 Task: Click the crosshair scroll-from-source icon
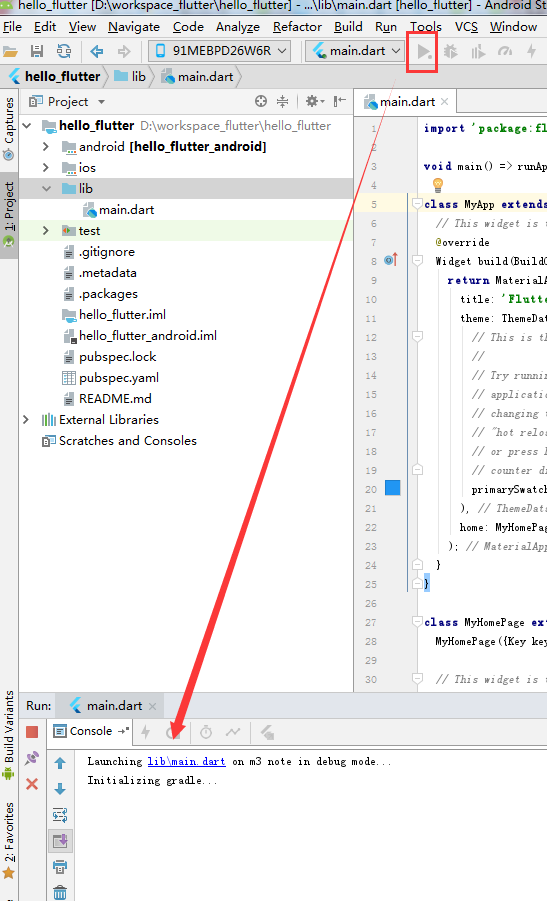click(x=261, y=102)
